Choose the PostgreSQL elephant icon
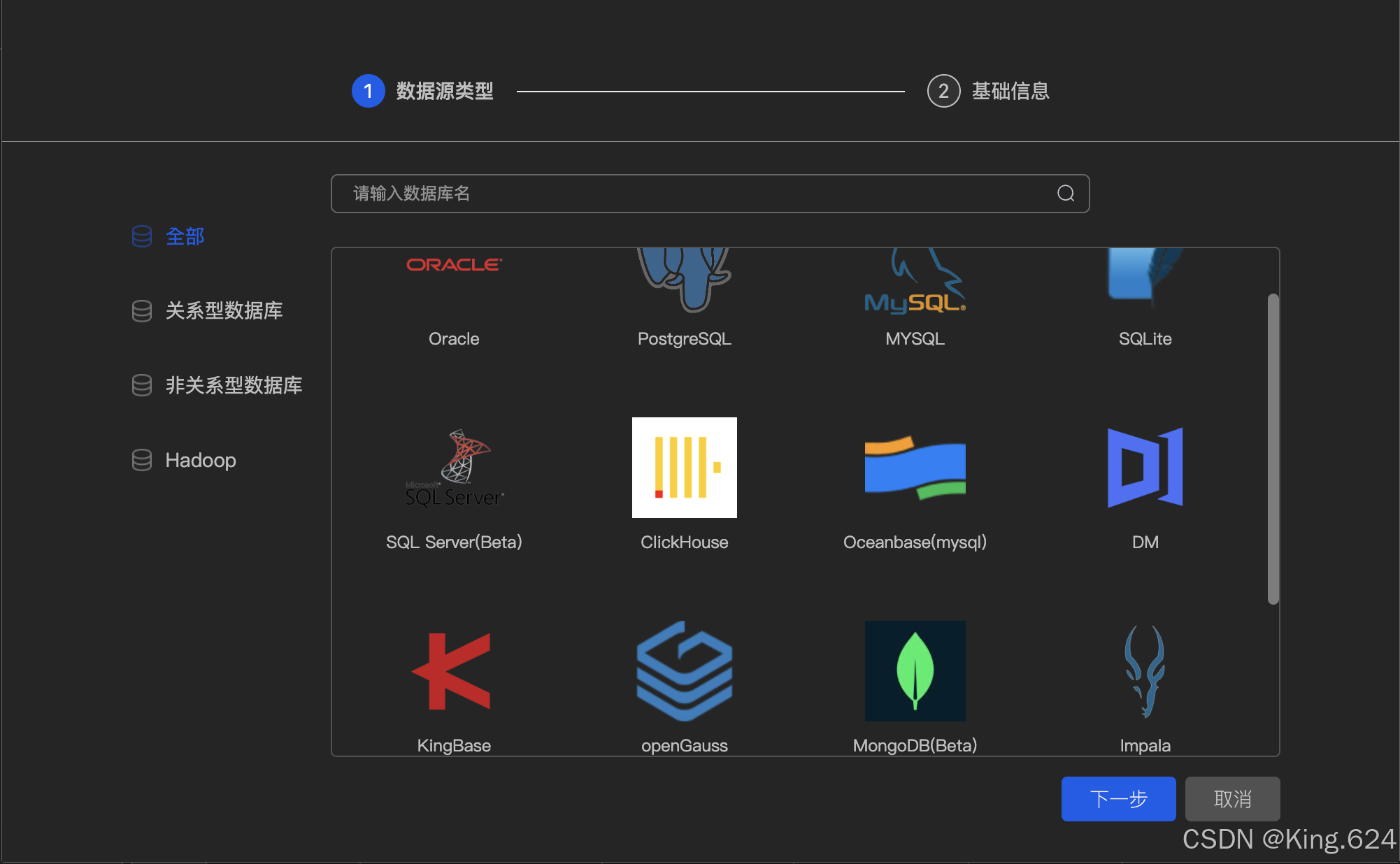The width and height of the screenshot is (1400, 864). click(x=684, y=278)
